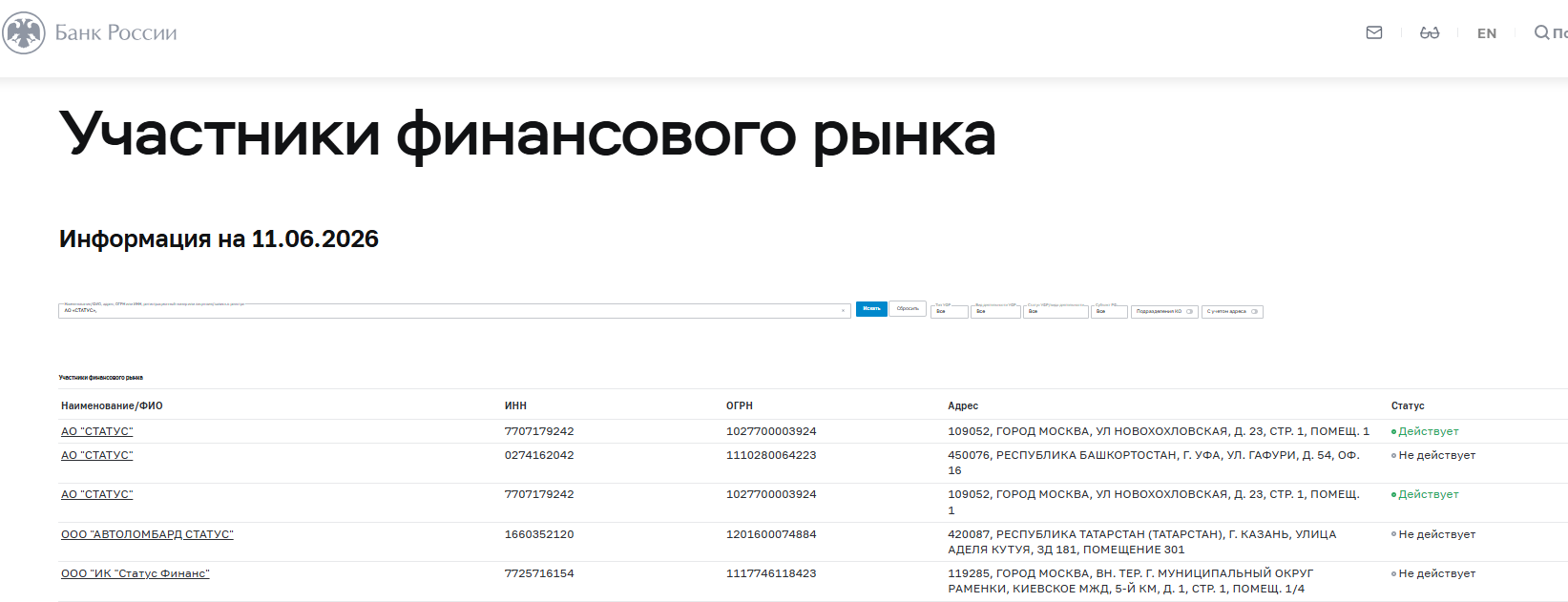The width and height of the screenshot is (1568, 602).
Task: Click the Наименование/ФИО column header
Action: pos(112,405)
